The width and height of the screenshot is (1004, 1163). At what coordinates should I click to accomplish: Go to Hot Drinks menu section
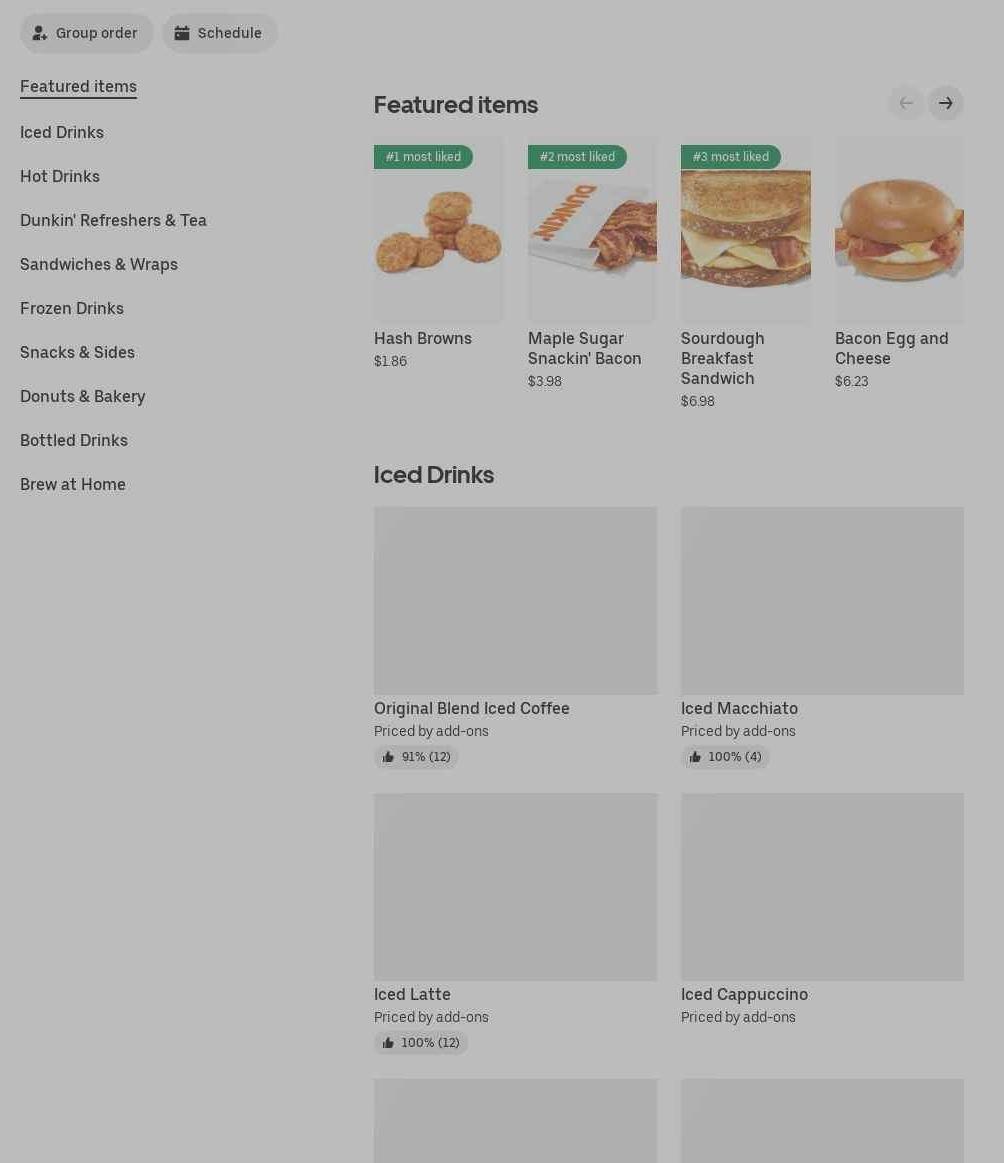[x=59, y=176]
